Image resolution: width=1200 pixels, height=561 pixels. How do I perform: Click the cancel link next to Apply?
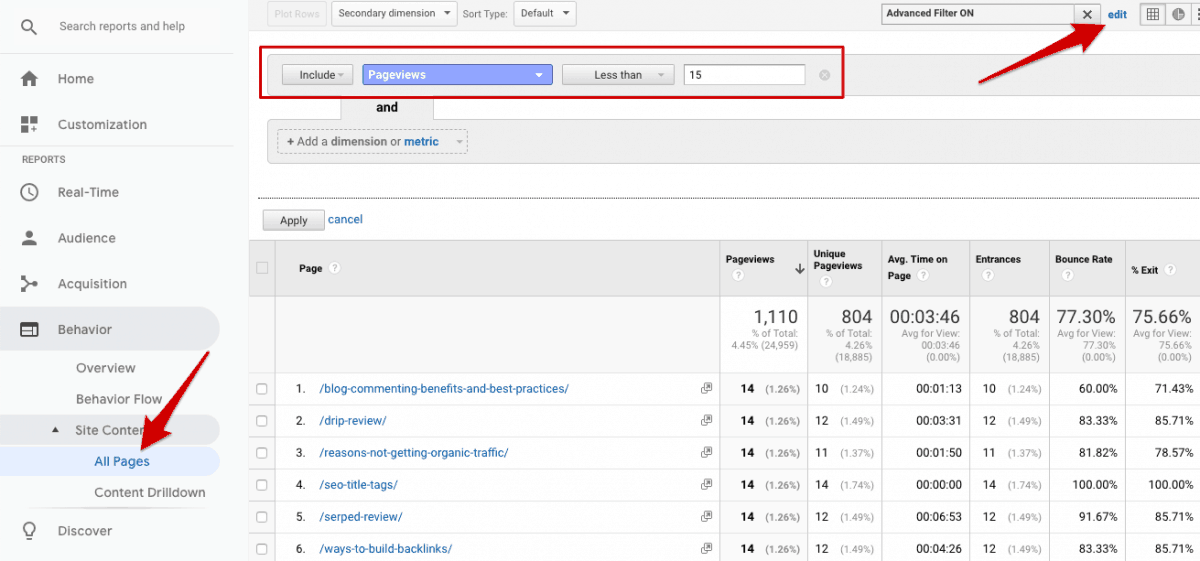[345, 219]
